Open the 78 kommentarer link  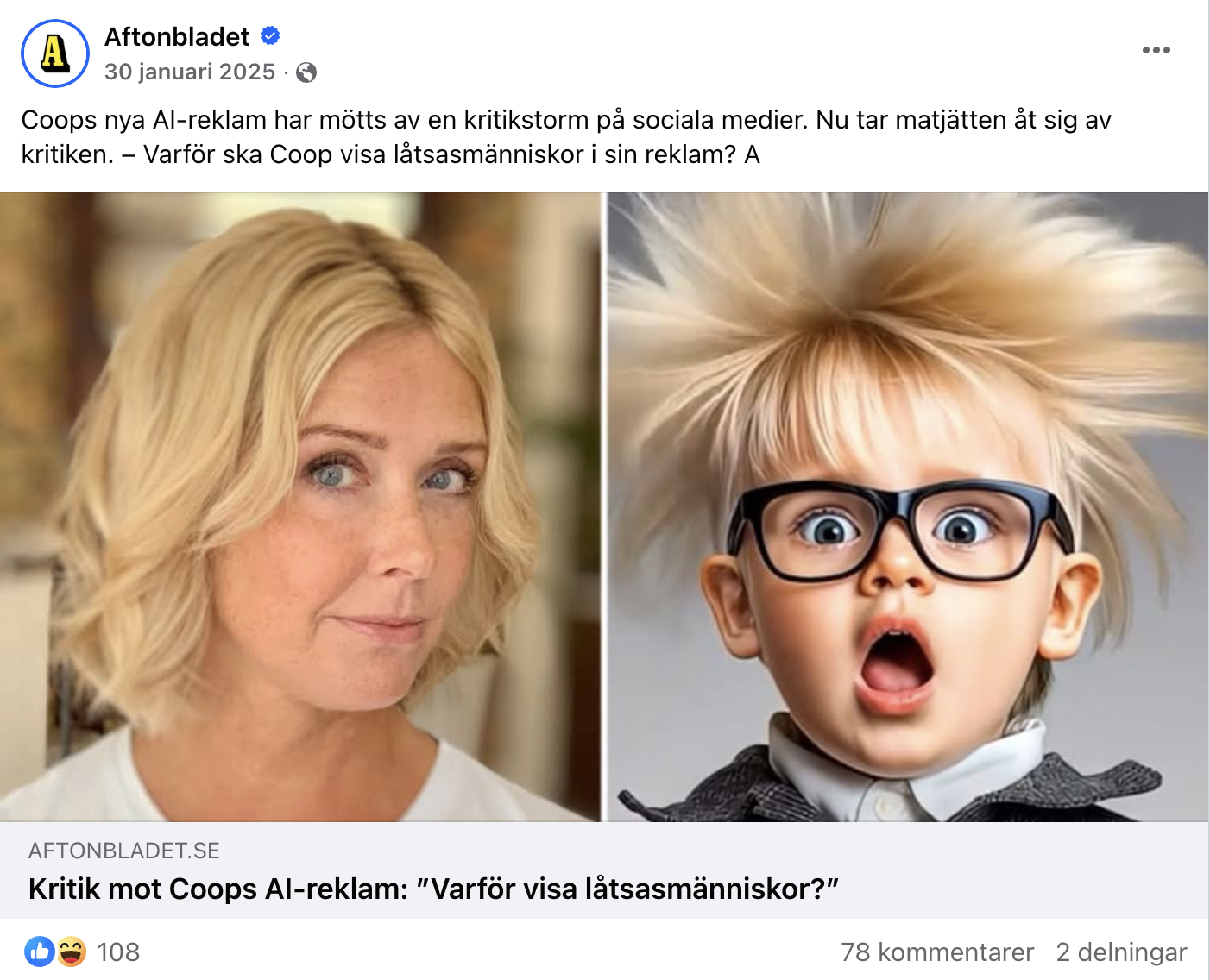[937, 952]
